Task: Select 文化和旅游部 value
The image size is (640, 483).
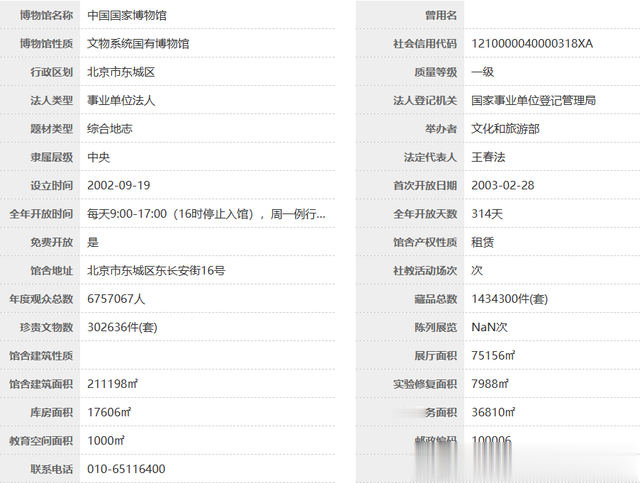Action: pos(505,129)
